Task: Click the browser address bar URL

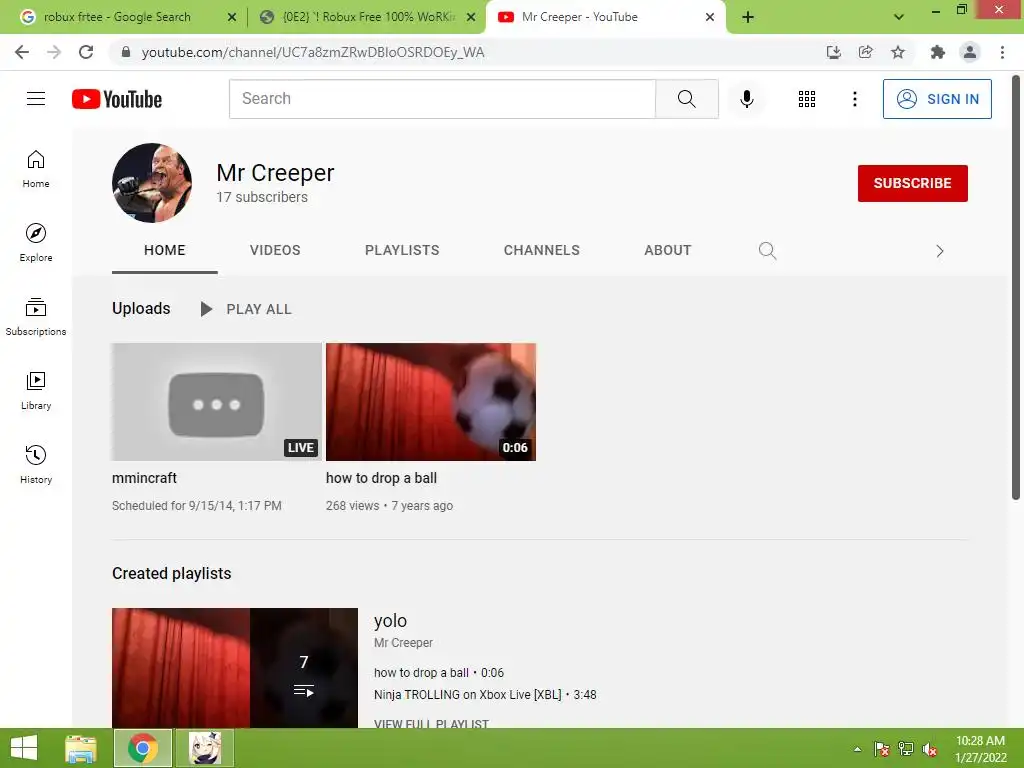Action: point(313,52)
